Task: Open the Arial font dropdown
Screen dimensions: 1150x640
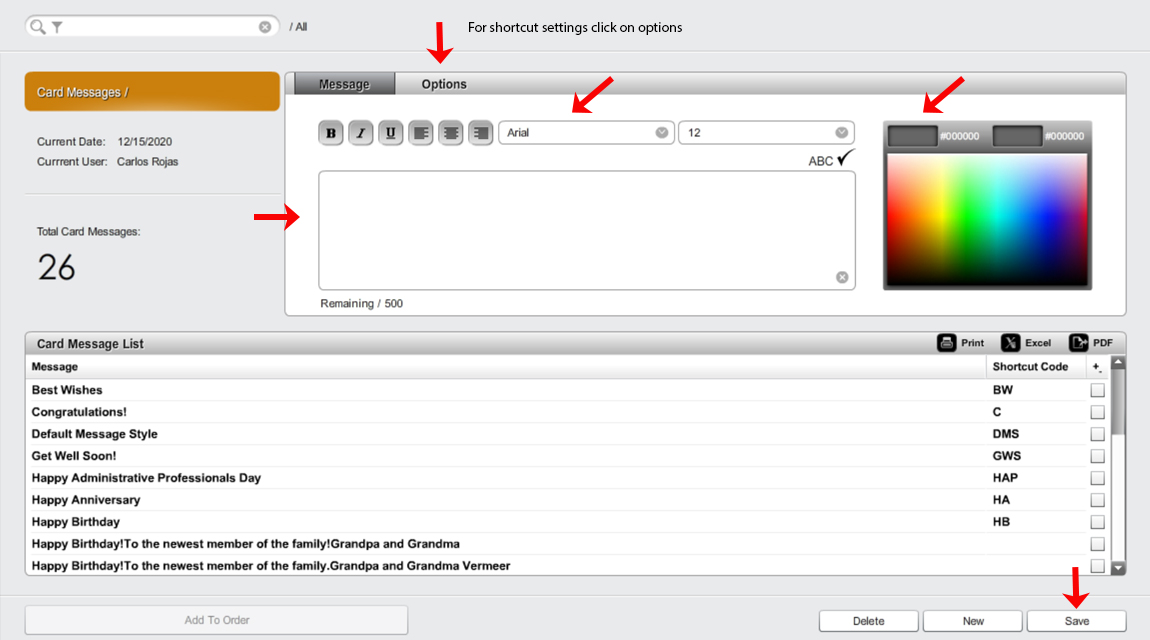Action: tap(586, 133)
